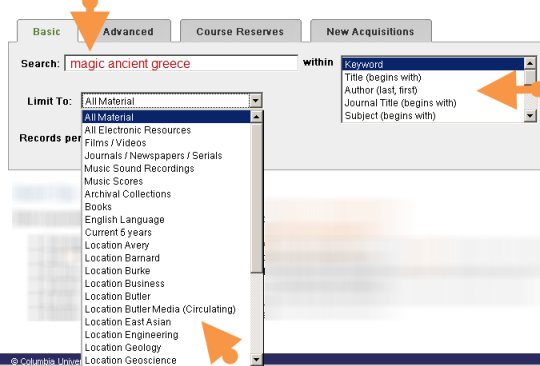540x366 pixels.
Task: Click the search box containing magic ancient greece
Action: 181,63
